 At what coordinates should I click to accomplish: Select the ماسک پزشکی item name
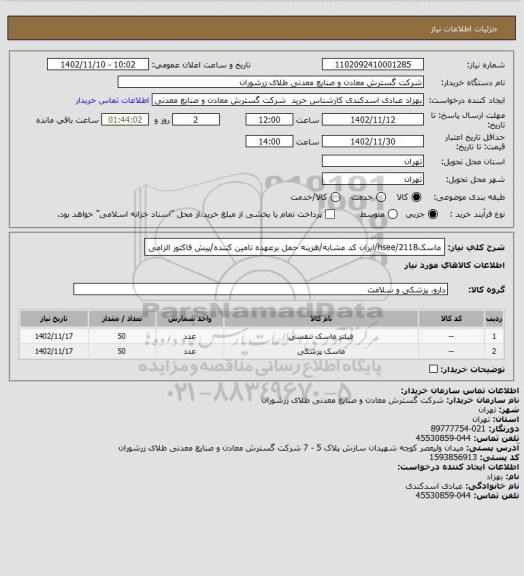click(x=321, y=352)
